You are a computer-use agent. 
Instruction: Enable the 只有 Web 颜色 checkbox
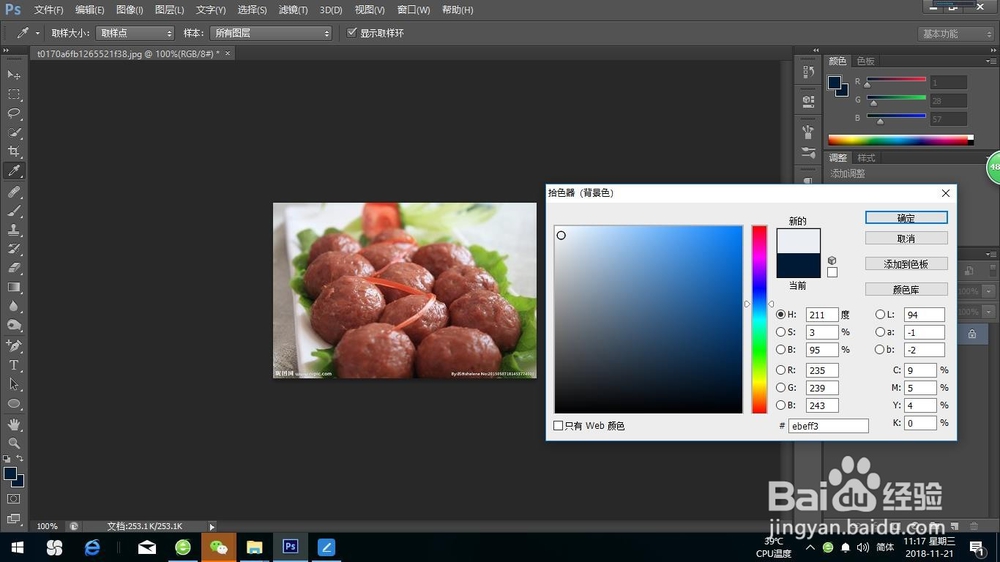[558, 425]
